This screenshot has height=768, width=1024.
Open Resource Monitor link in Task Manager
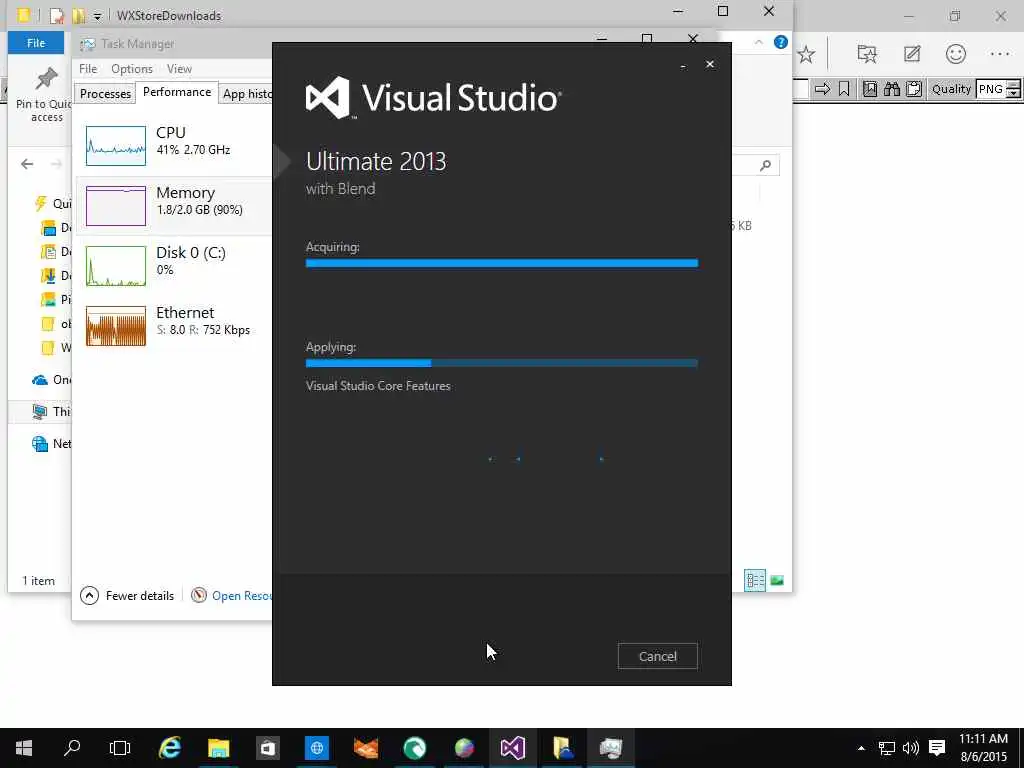click(232, 596)
